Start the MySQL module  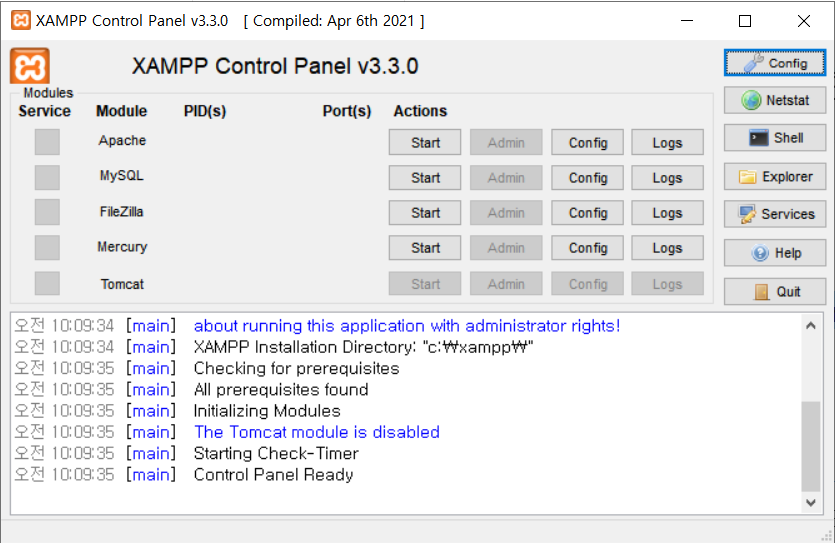click(425, 177)
